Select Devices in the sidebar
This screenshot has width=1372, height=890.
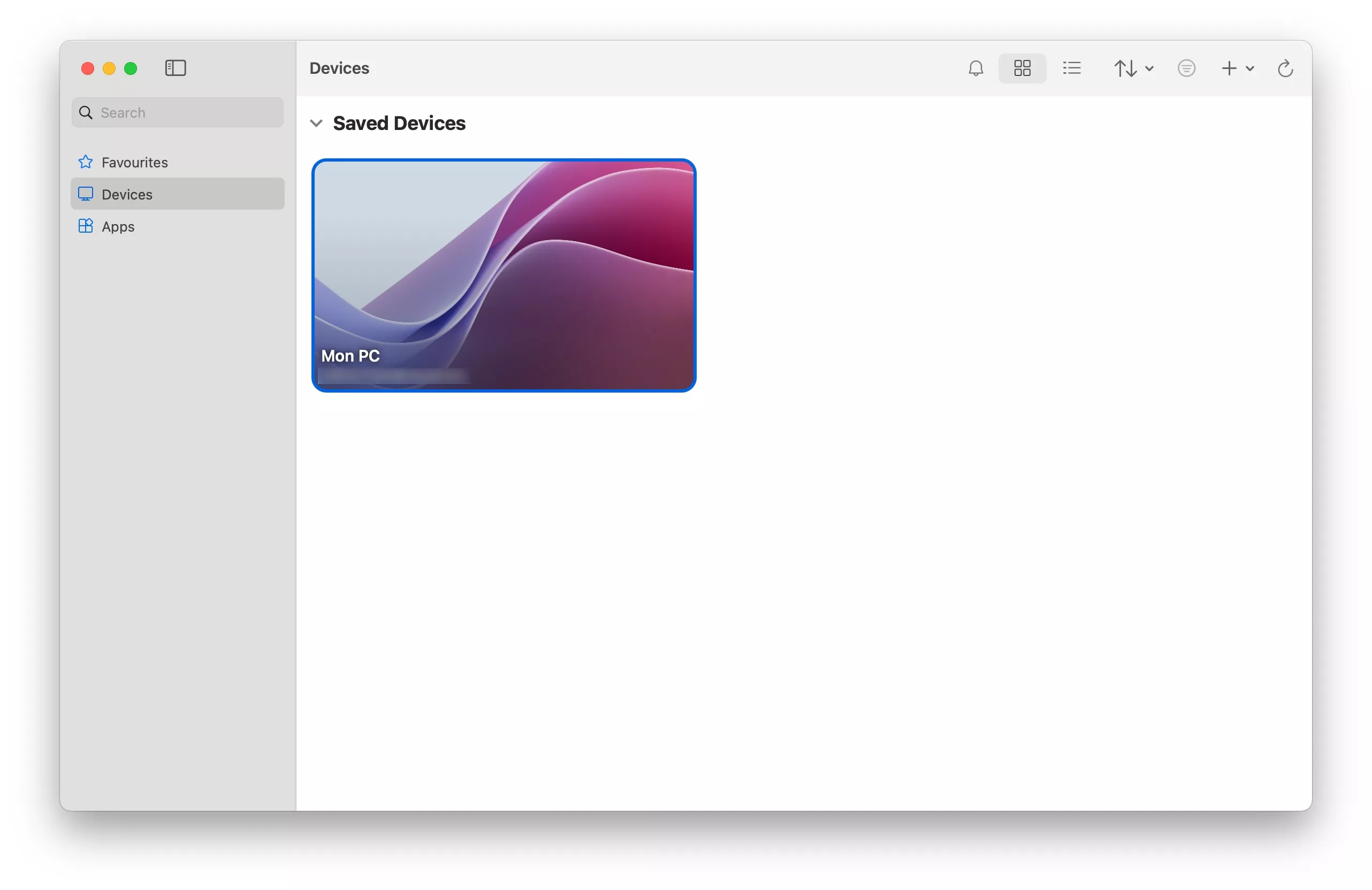178,194
